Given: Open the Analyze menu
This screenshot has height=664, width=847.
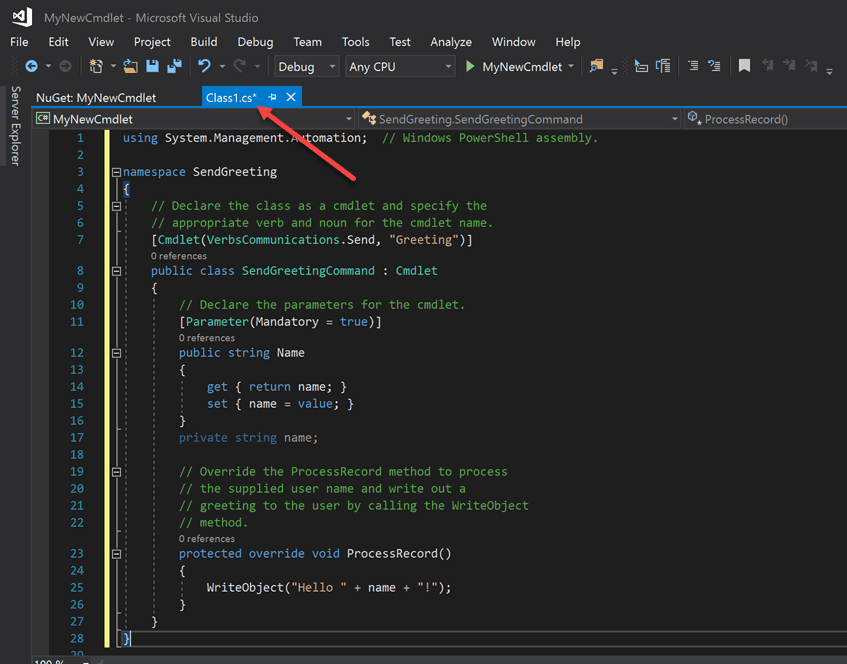Looking at the screenshot, I should pos(450,42).
